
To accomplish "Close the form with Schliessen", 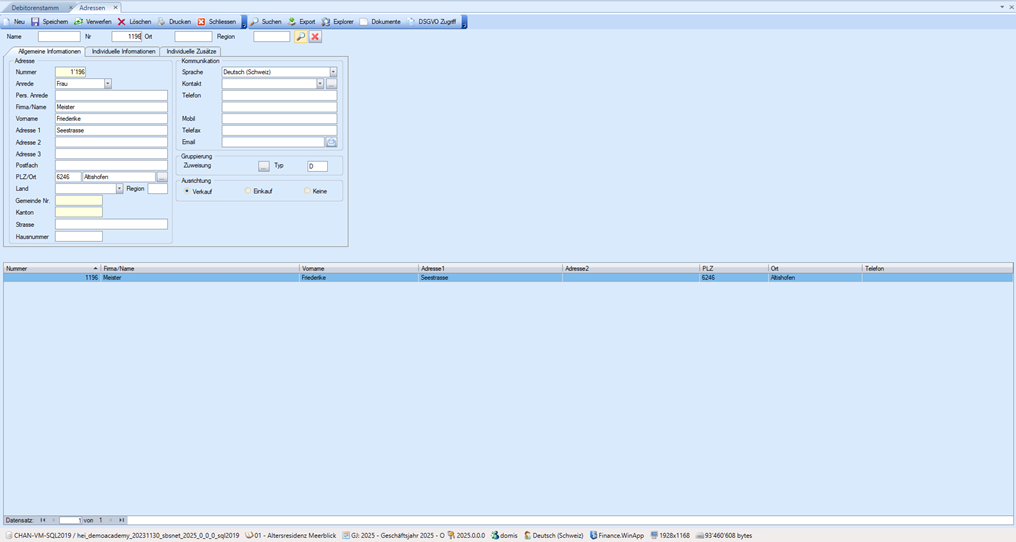I will pyautogui.click(x=216, y=21).
